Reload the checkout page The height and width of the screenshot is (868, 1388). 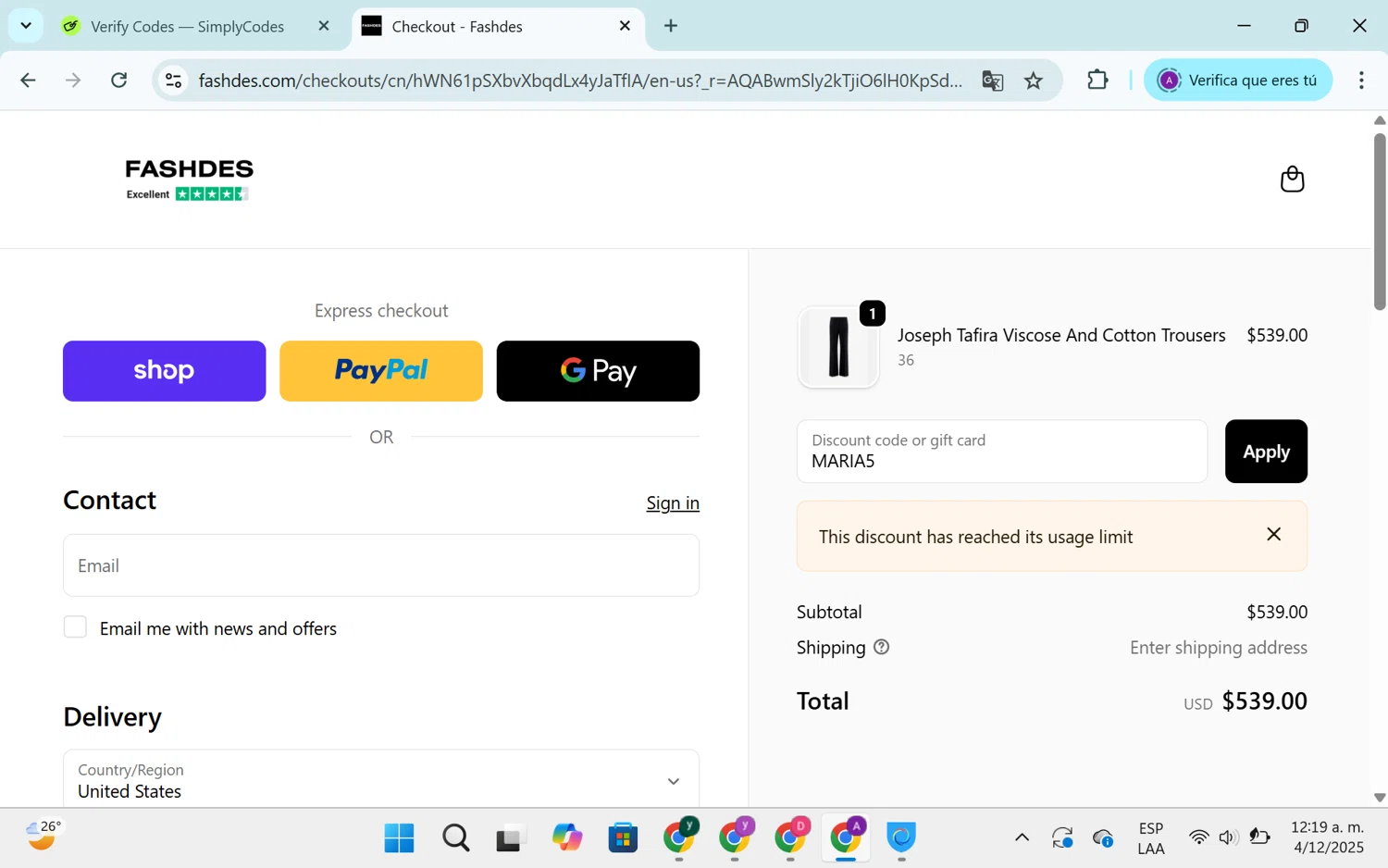coord(119,81)
